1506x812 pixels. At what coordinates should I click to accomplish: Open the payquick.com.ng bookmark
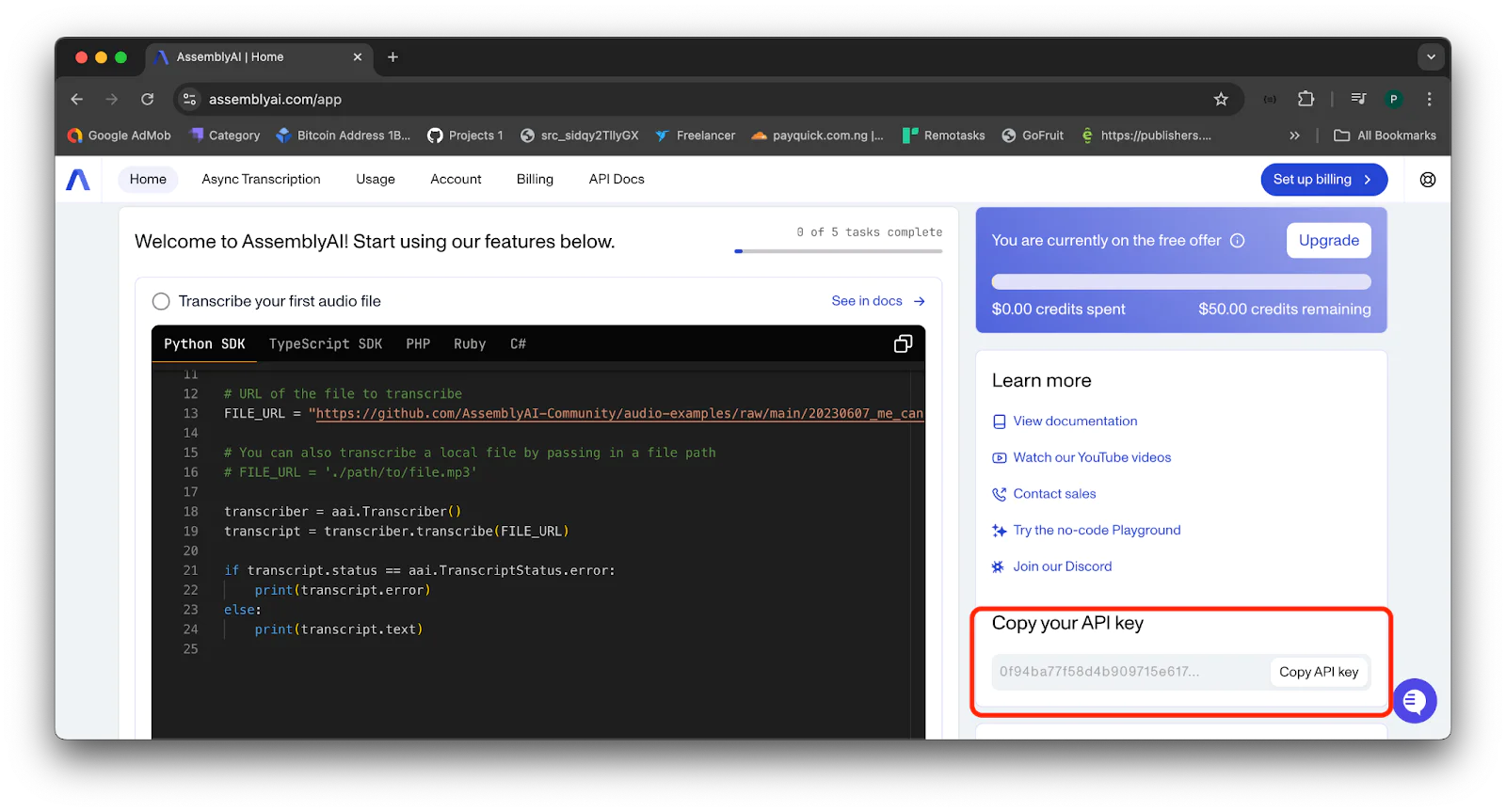coord(817,135)
